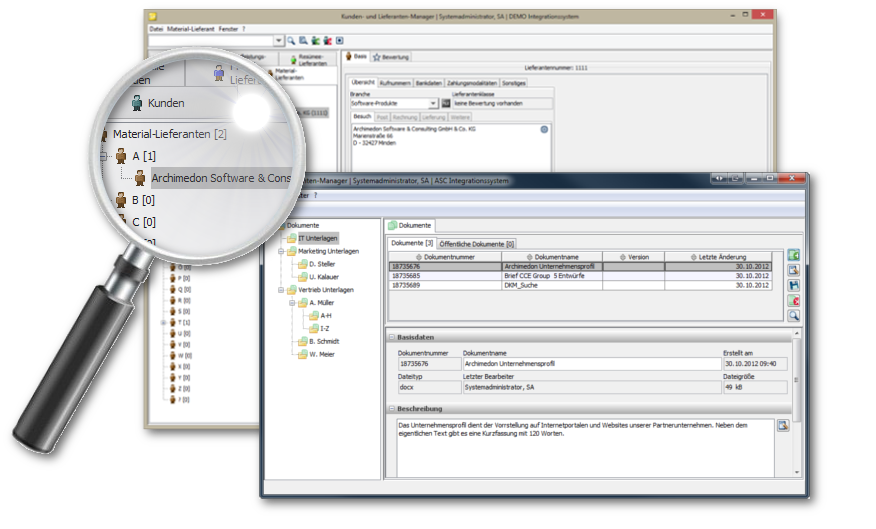876x529 pixels.
Task: Select row Brief CCE Group 5 Entwürfe
Action: [x=580, y=276]
